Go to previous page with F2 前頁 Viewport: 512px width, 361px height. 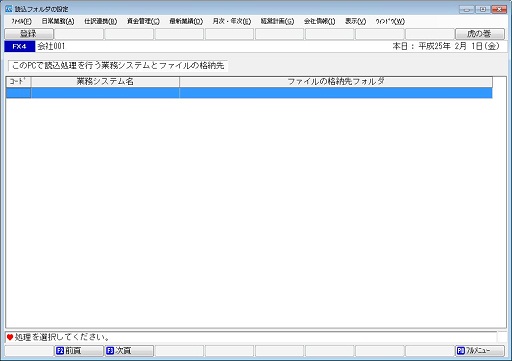click(79, 351)
